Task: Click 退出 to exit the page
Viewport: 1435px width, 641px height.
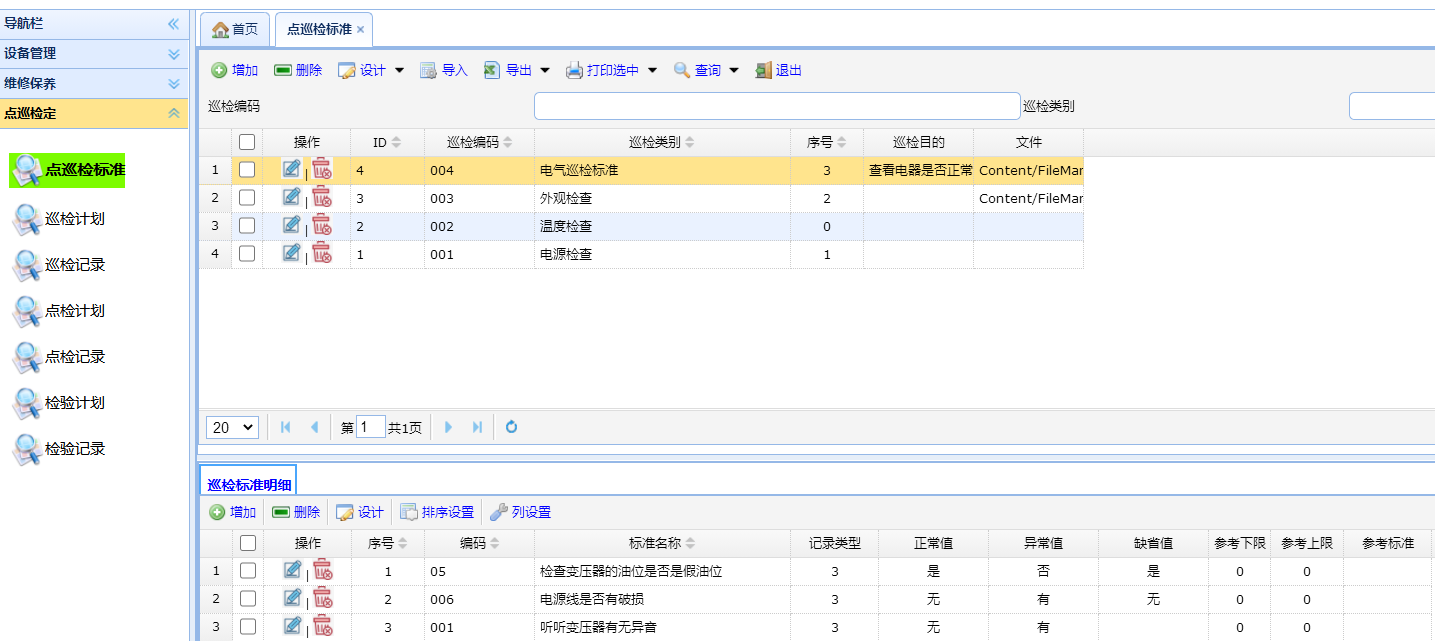Action: click(x=778, y=70)
